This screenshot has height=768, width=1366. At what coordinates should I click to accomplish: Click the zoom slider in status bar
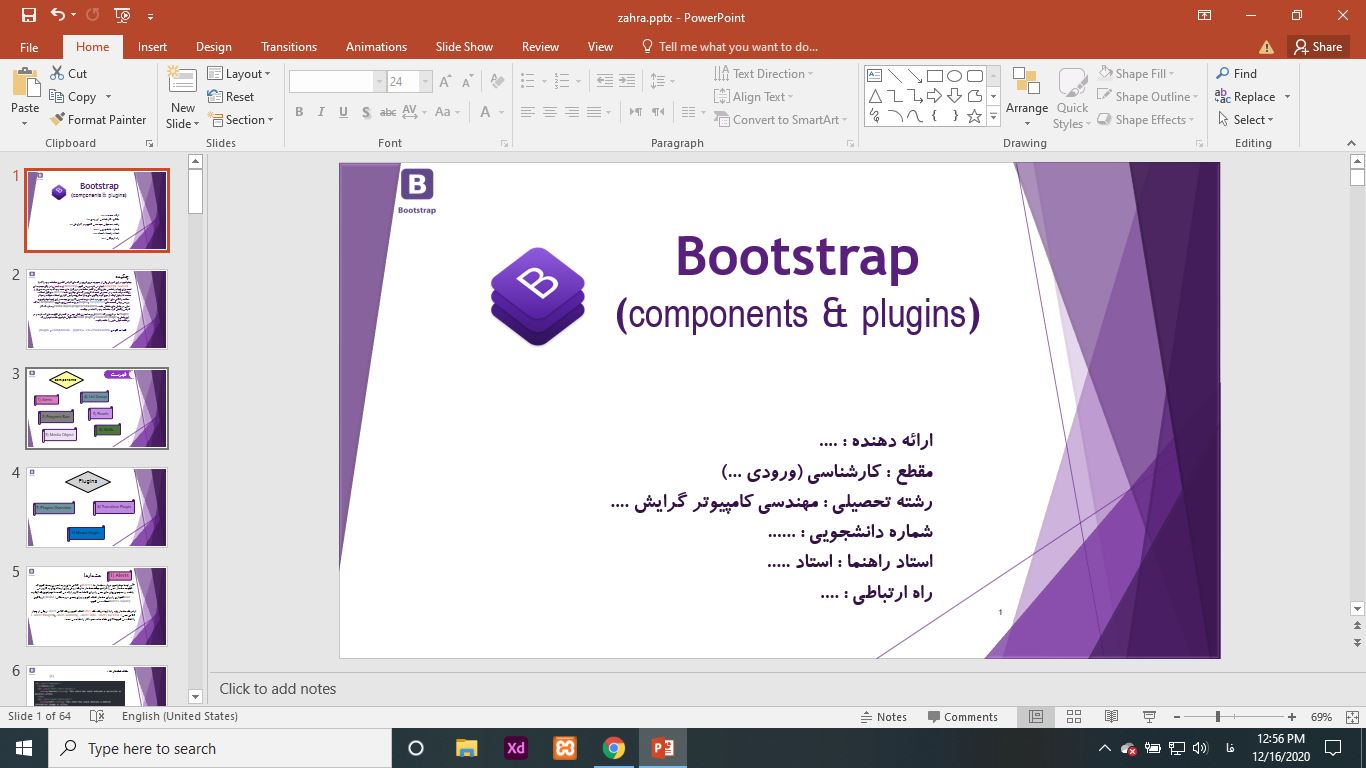pyautogui.click(x=1217, y=717)
